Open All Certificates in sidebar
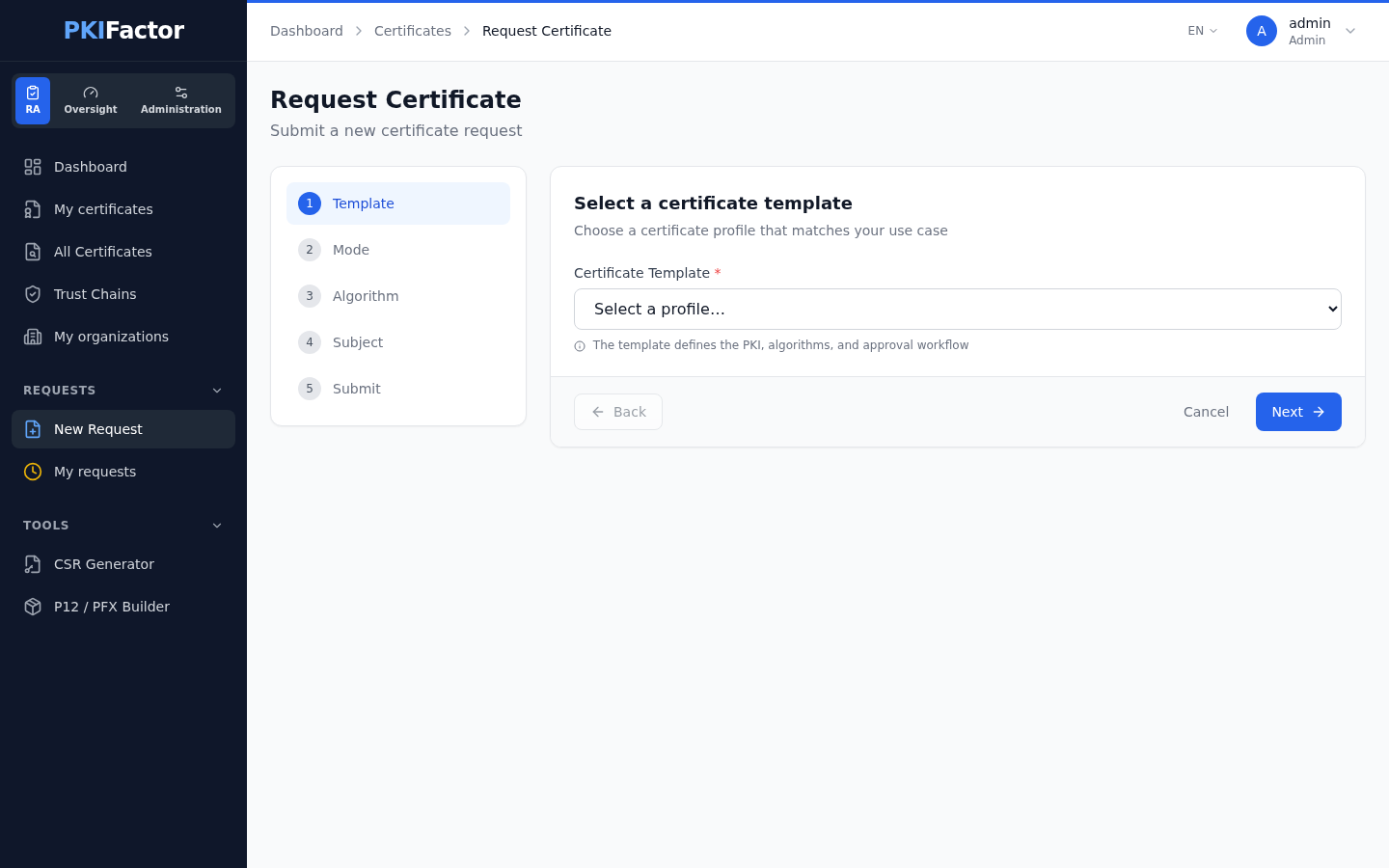Viewport: 1389px width, 868px height. coord(123,252)
